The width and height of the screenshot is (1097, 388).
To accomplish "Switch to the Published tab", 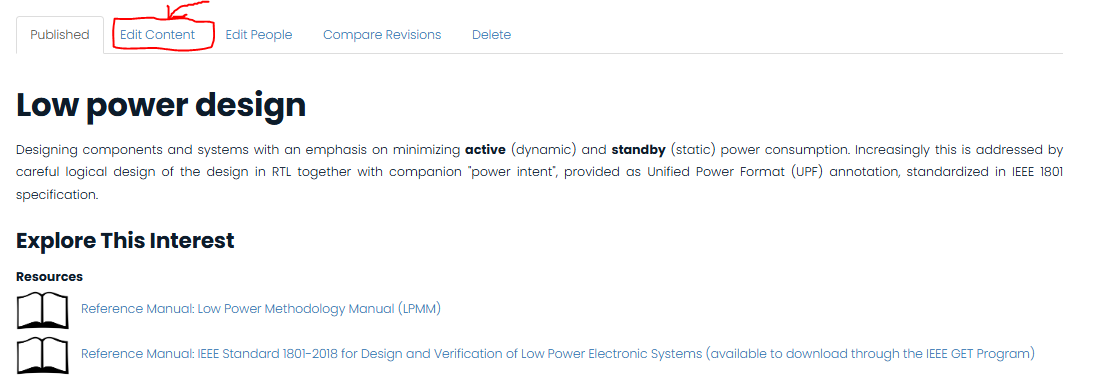I will click(59, 35).
